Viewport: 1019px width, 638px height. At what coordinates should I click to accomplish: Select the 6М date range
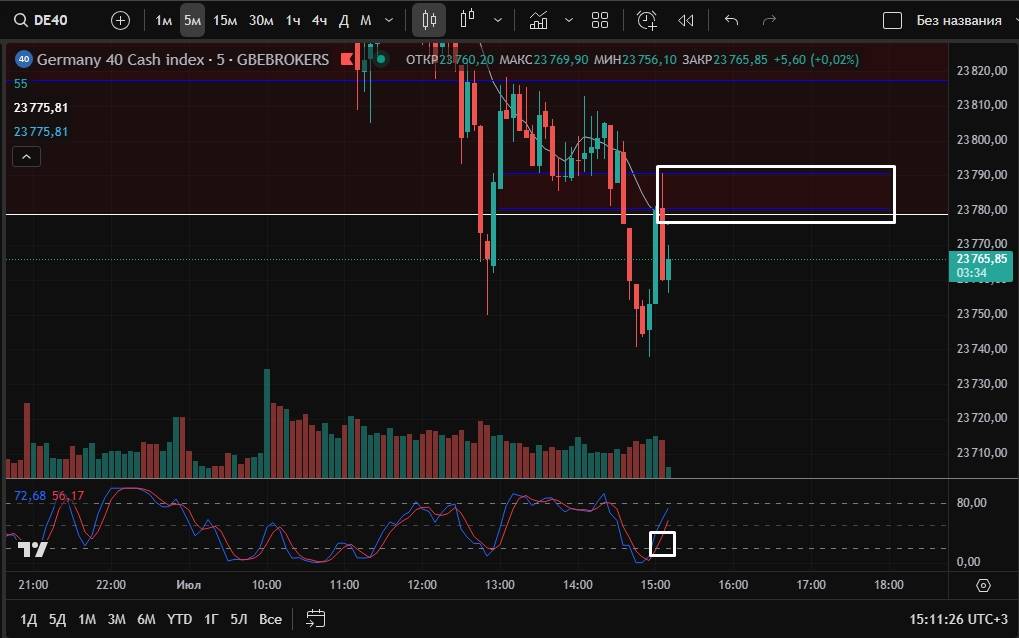click(x=146, y=619)
